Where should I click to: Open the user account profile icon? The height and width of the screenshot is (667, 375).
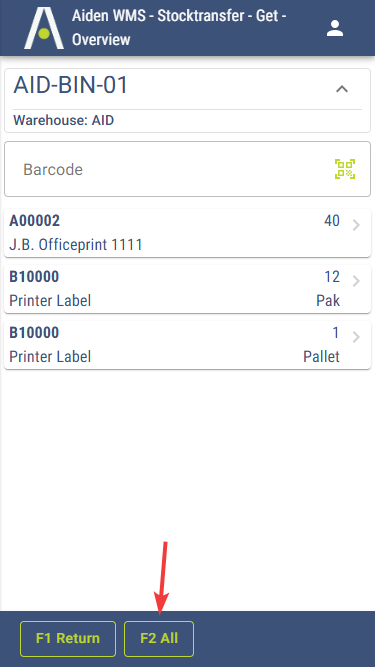tap(335, 28)
